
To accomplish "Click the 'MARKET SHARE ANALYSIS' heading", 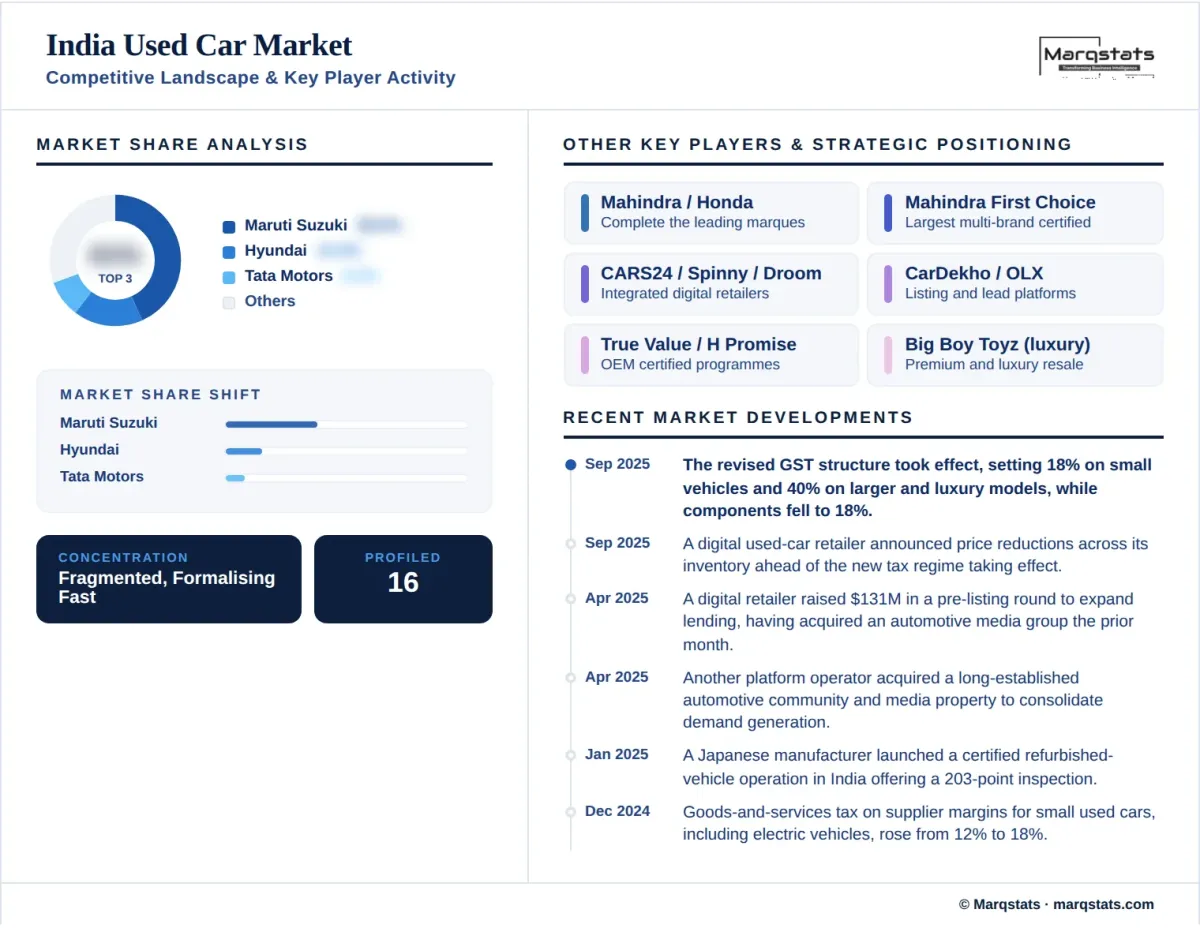I will tap(172, 144).
